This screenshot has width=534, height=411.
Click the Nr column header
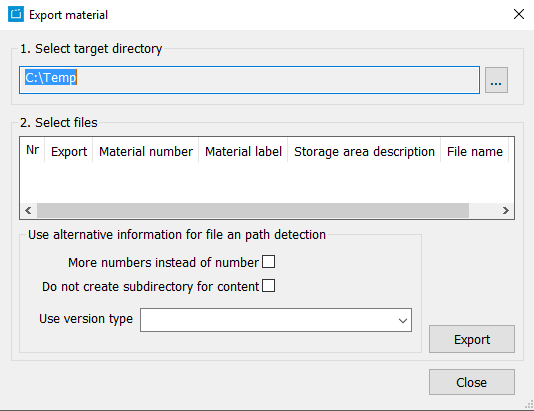[32, 150]
